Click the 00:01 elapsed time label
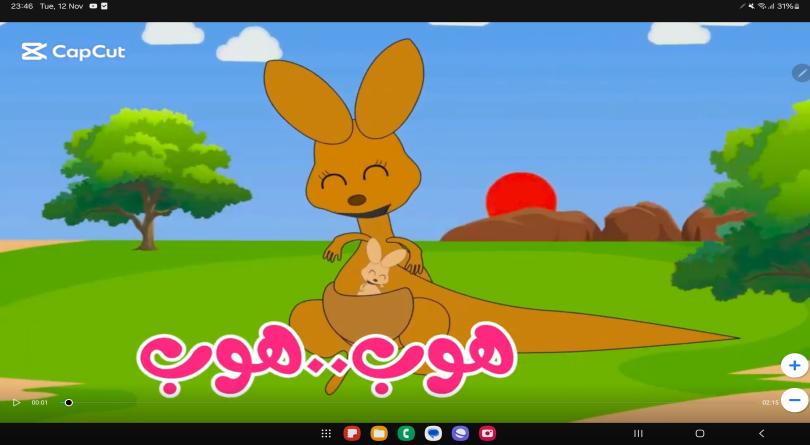The height and width of the screenshot is (445, 810). 40,403
